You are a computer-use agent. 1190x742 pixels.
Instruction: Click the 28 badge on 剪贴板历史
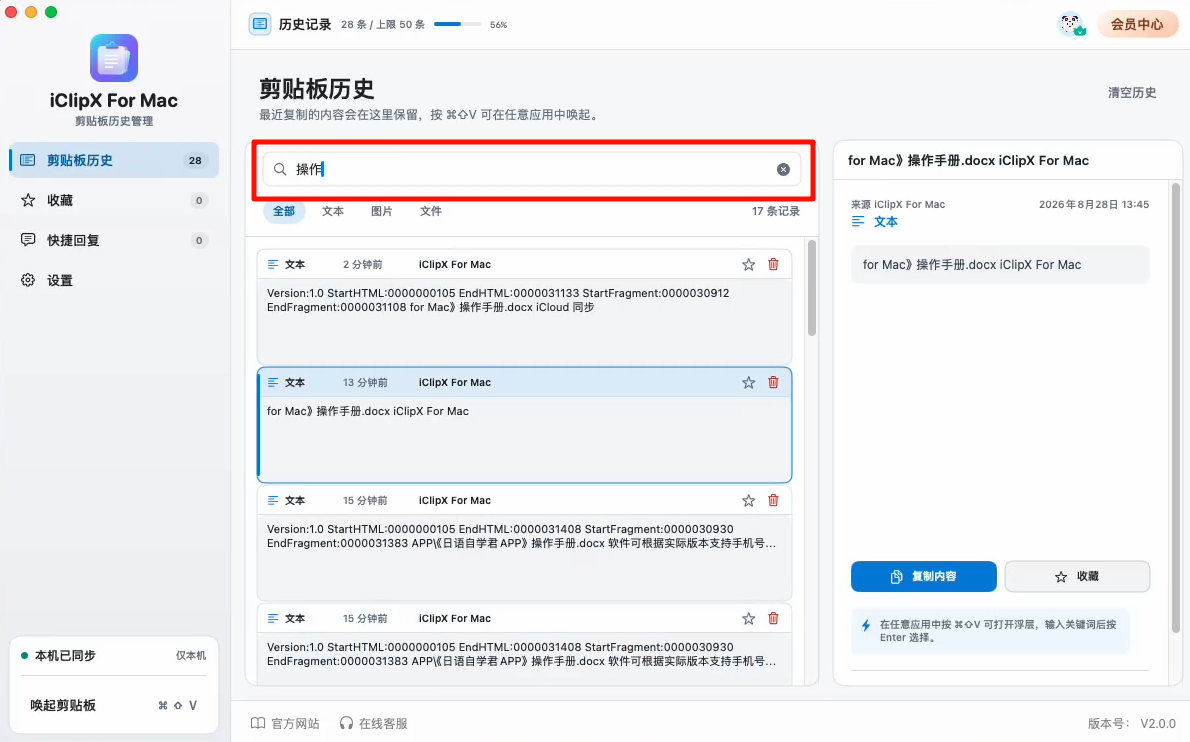click(x=195, y=160)
